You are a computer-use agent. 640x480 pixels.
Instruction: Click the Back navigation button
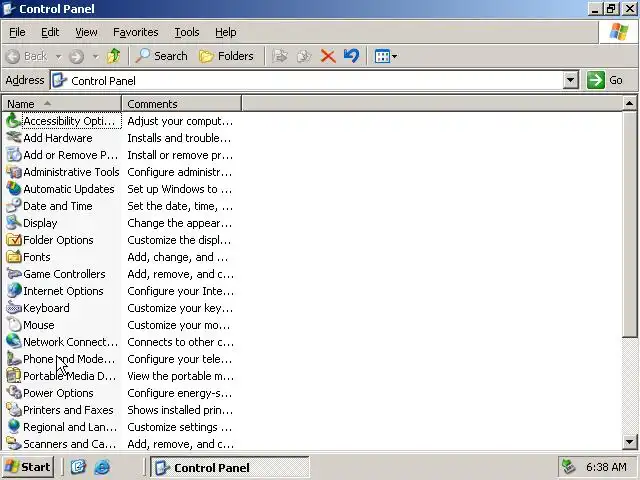pos(28,56)
